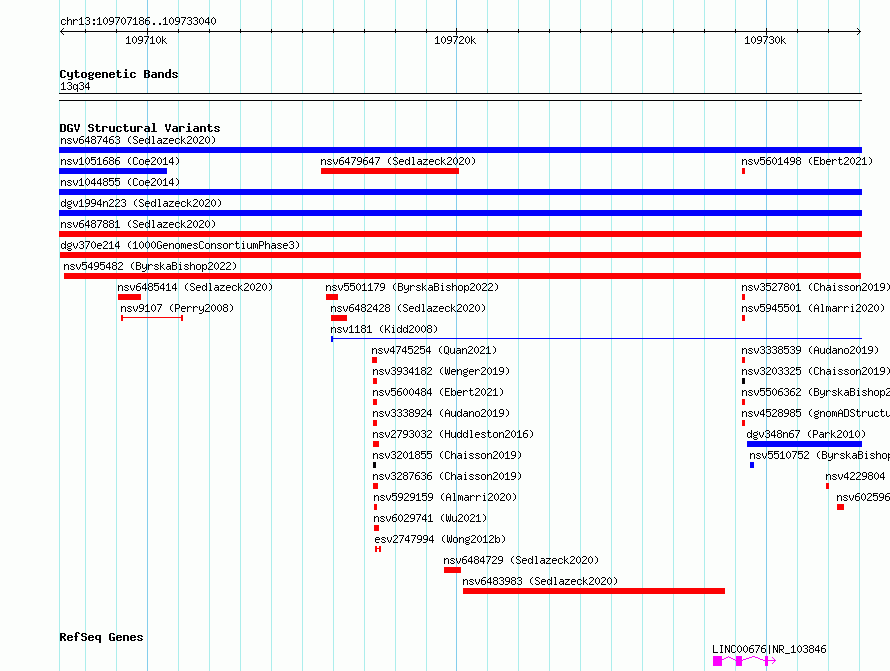Click nsv3527801 (Chaisson2019) label
The height and width of the screenshot is (671, 890).
816,287
